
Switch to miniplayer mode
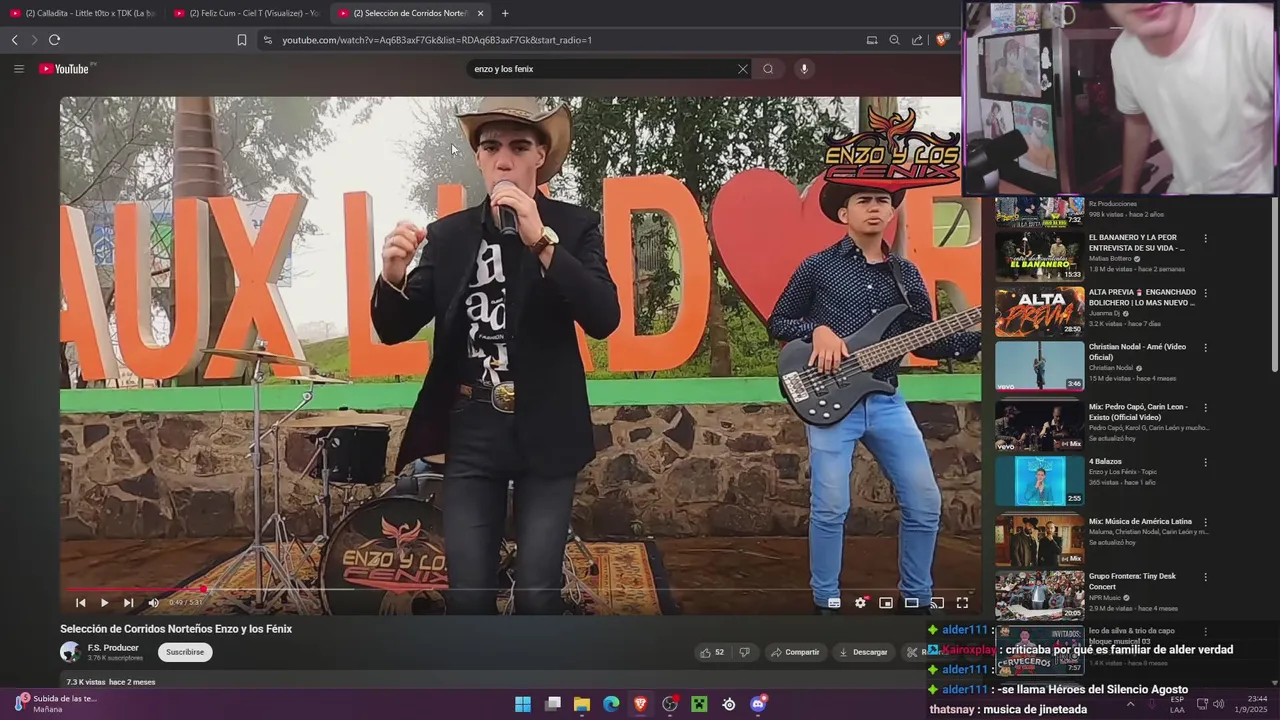point(886,603)
